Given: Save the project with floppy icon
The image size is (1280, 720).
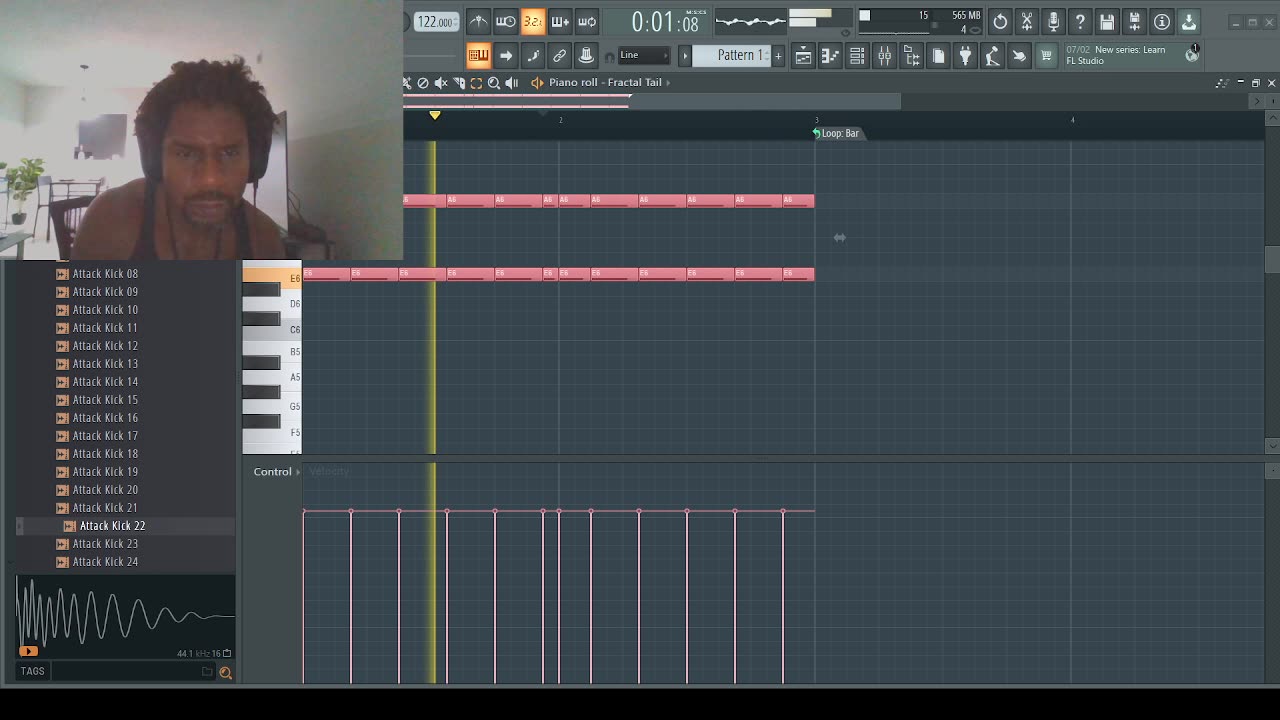Looking at the screenshot, I should tap(1108, 22).
